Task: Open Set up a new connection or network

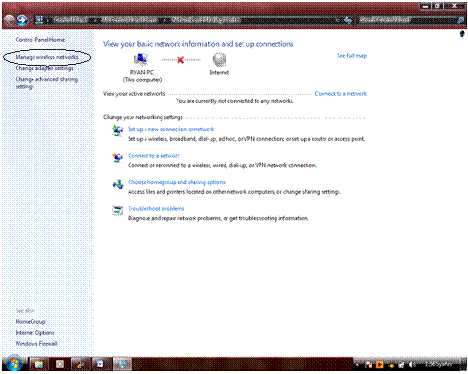Action: 171,129
